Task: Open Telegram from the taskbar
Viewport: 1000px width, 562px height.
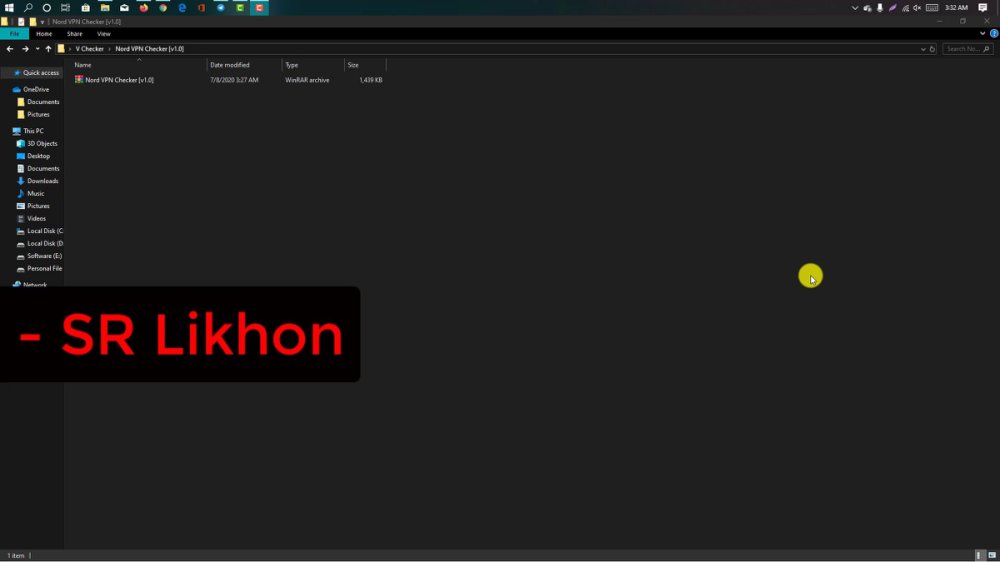Action: tap(221, 8)
